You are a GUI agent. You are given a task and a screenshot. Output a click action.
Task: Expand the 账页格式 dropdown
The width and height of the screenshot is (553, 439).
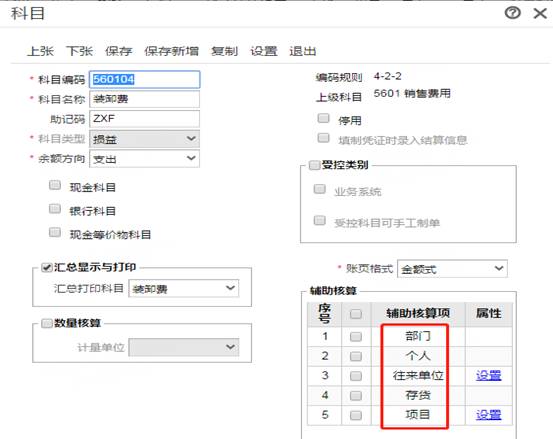(x=452, y=269)
